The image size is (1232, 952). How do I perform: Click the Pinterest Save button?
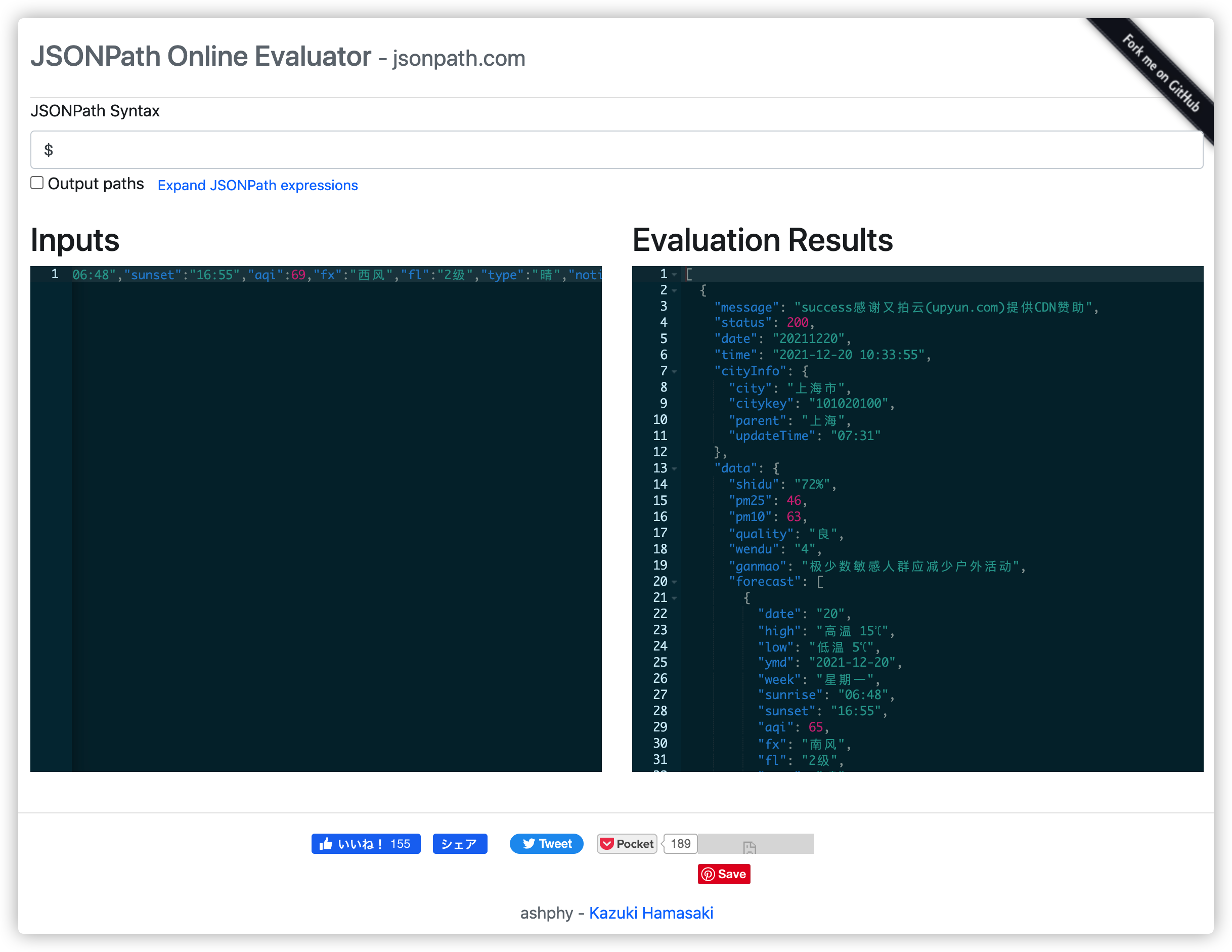click(724, 874)
